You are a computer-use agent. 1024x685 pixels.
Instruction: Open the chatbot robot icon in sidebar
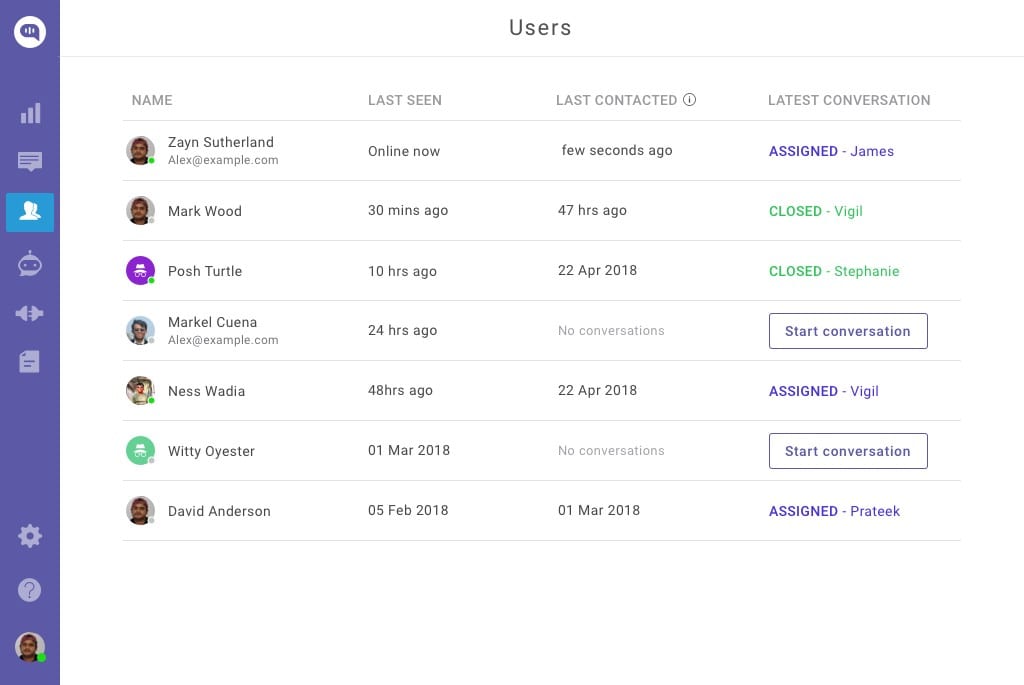30,263
